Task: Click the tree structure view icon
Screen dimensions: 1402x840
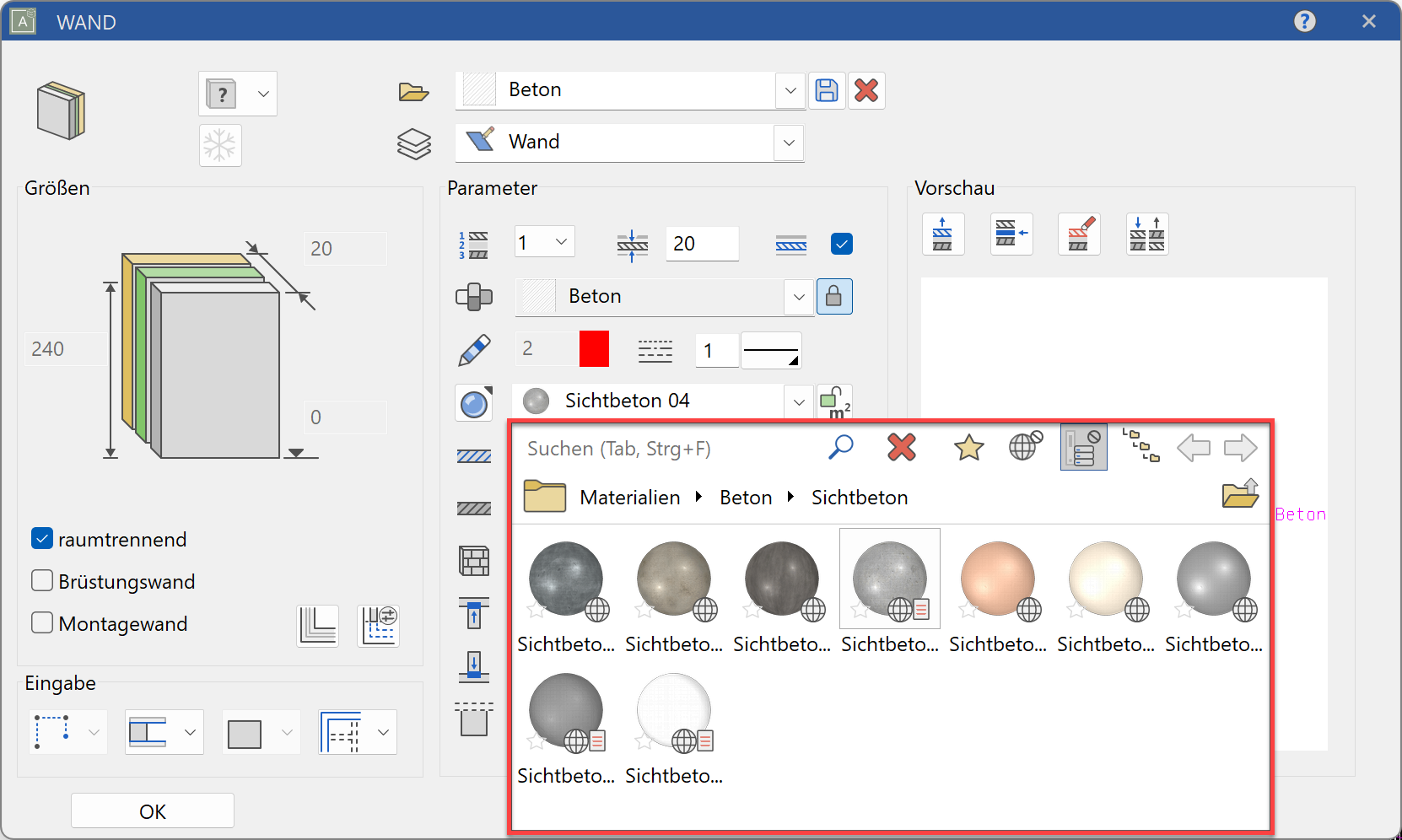Action: [1140, 445]
